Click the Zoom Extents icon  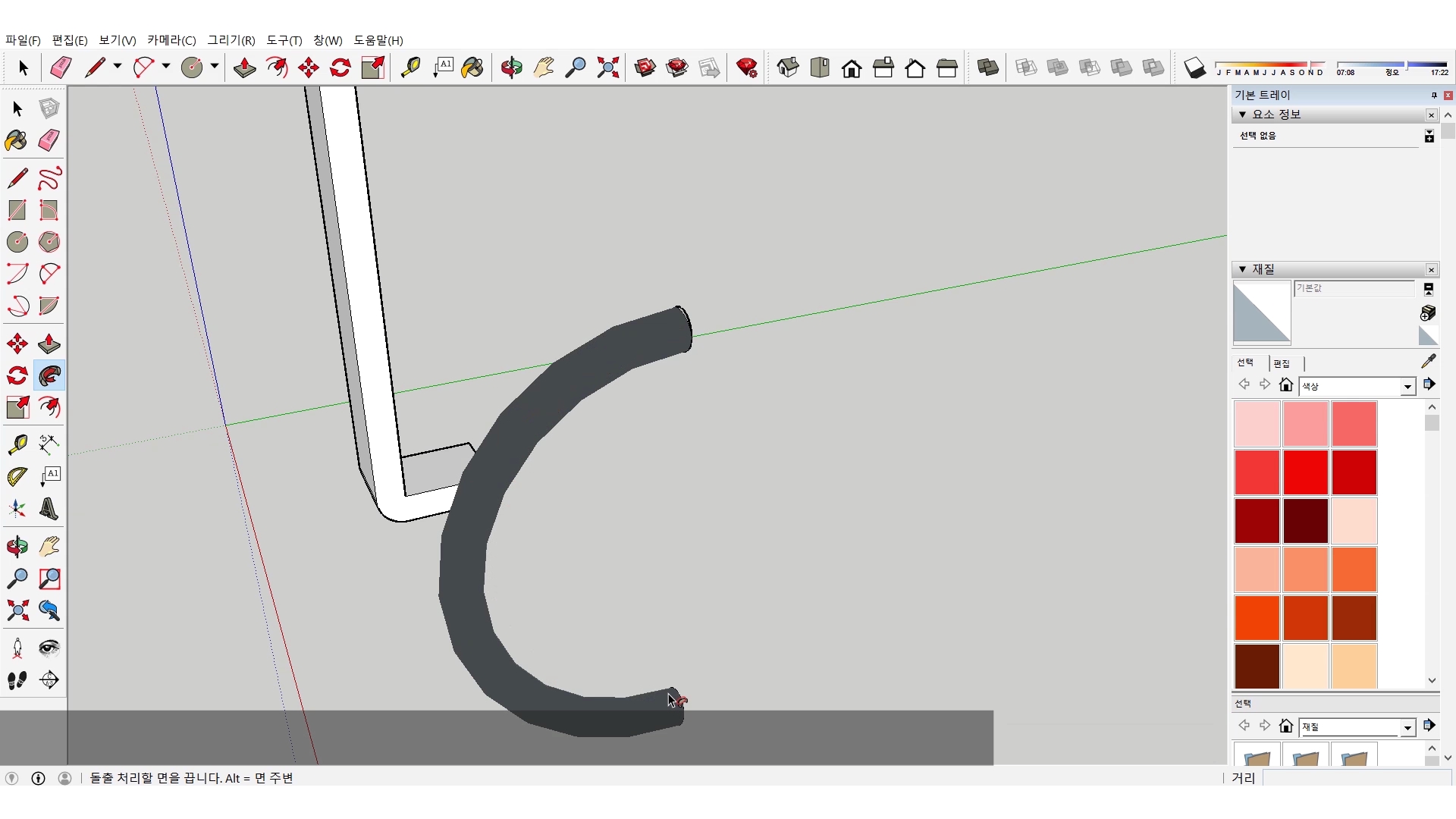(x=607, y=67)
